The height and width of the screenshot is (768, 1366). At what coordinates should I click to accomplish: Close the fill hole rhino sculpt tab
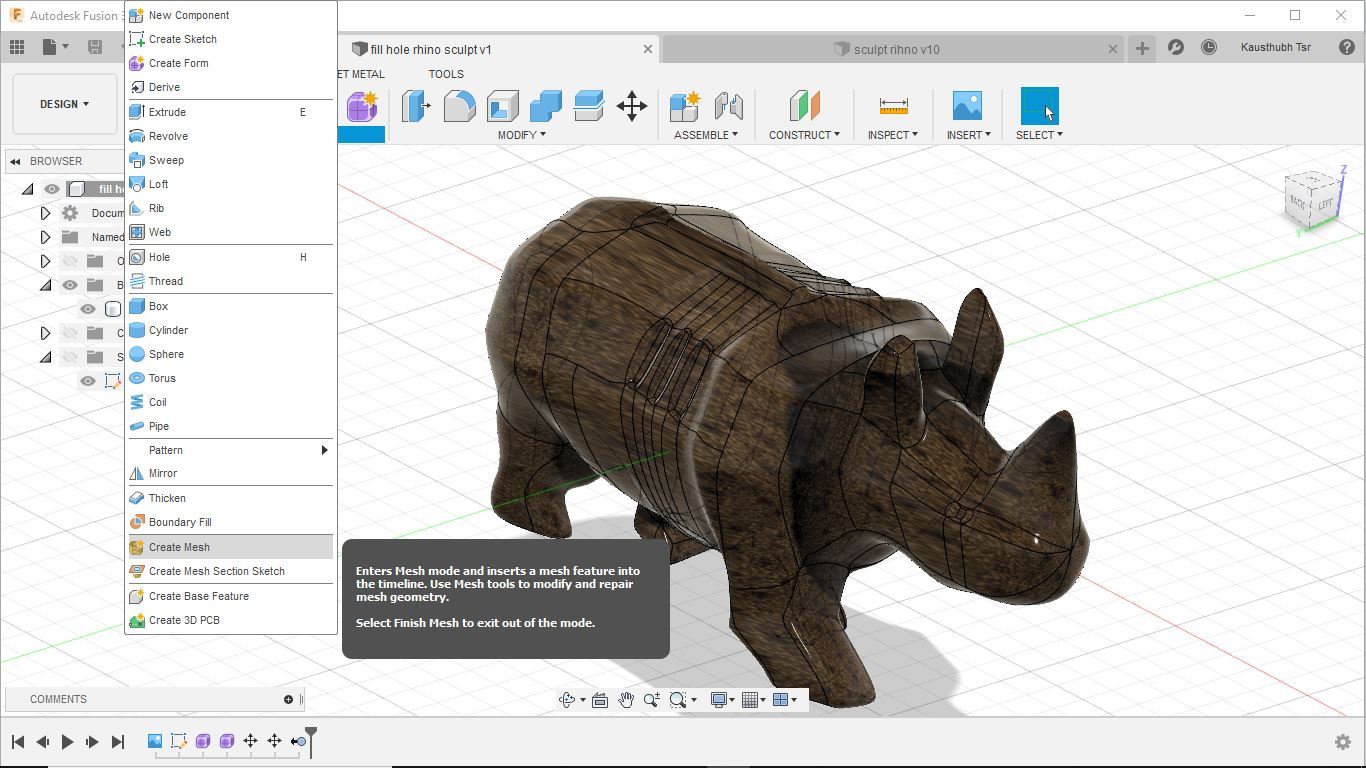coord(648,49)
